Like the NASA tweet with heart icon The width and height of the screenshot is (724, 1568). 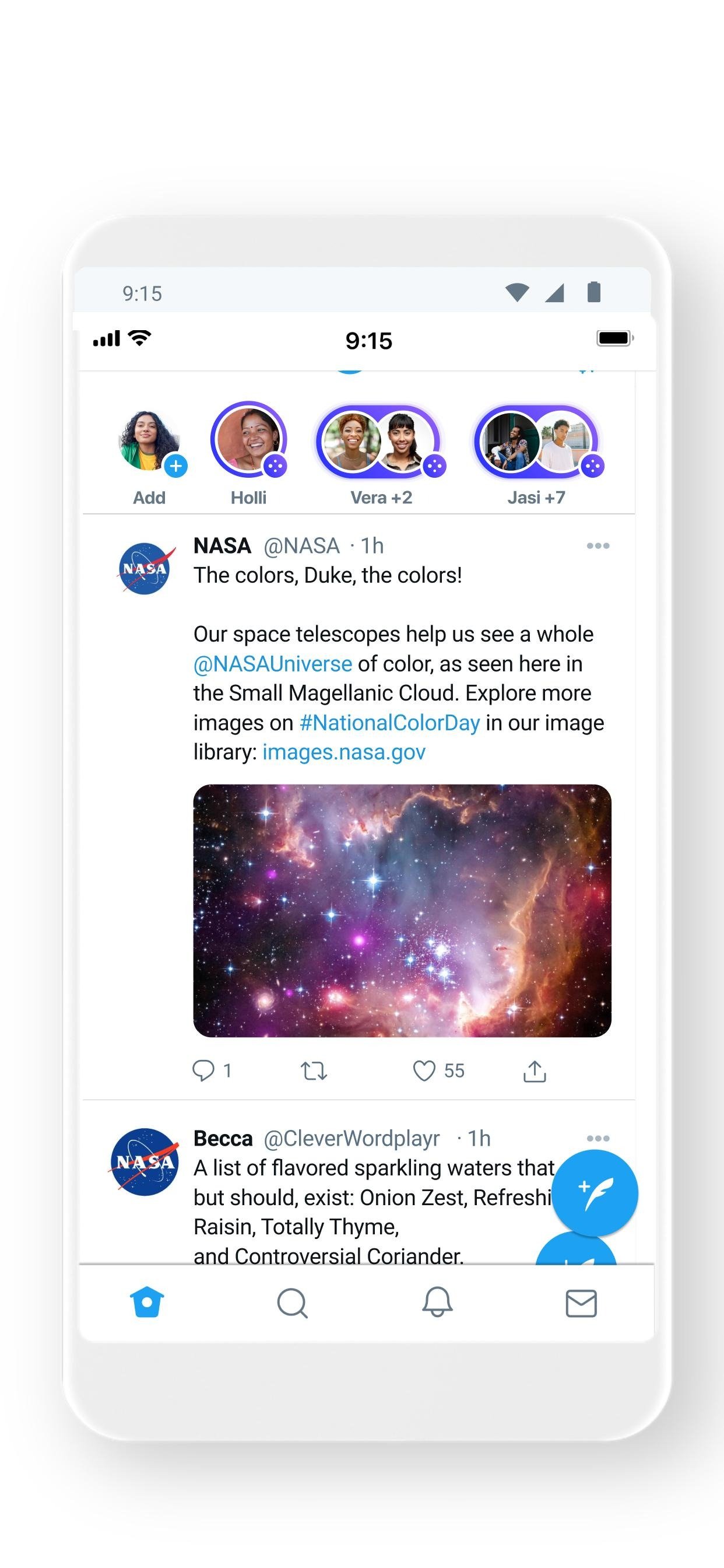point(424,1070)
